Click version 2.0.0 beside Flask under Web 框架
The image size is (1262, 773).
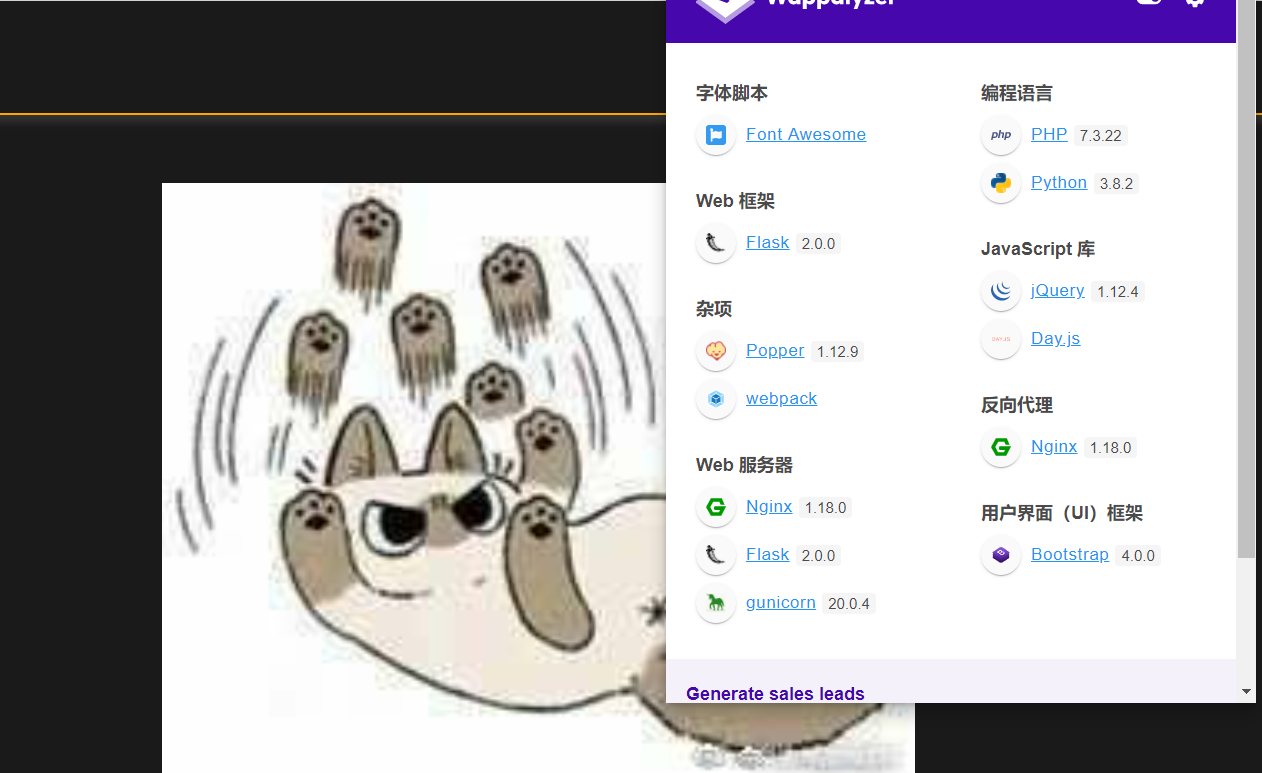point(818,244)
